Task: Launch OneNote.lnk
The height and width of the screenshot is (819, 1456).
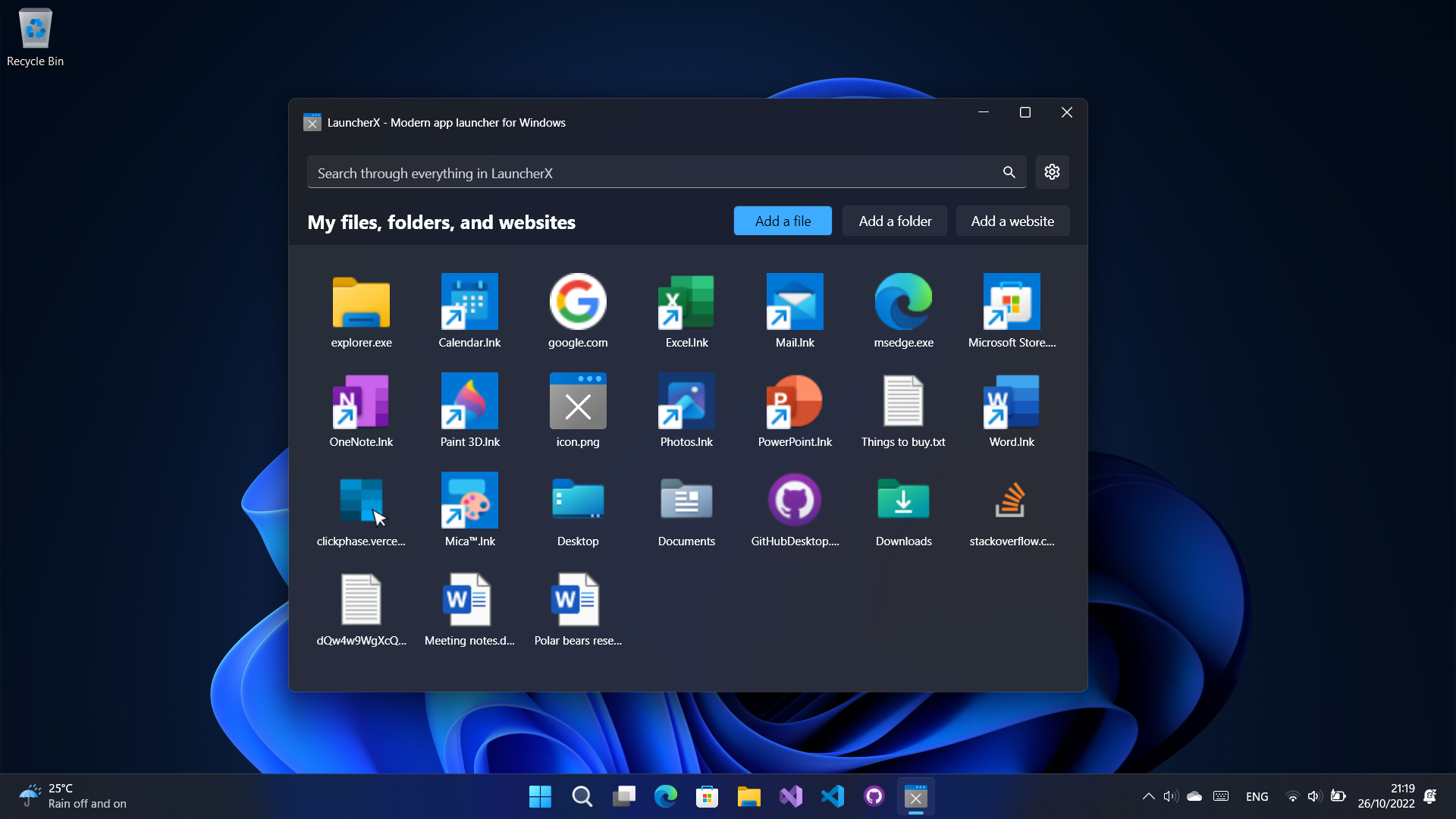Action: [361, 411]
